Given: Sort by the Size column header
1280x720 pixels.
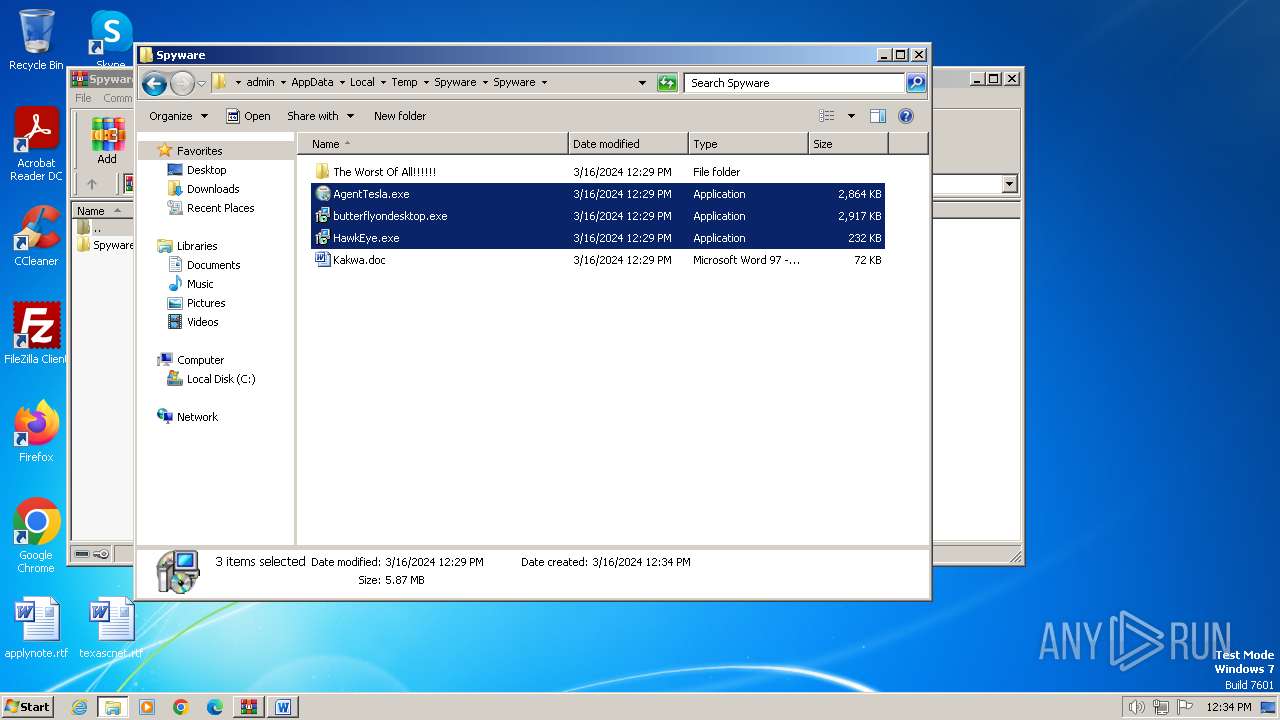Looking at the screenshot, I should (x=848, y=144).
